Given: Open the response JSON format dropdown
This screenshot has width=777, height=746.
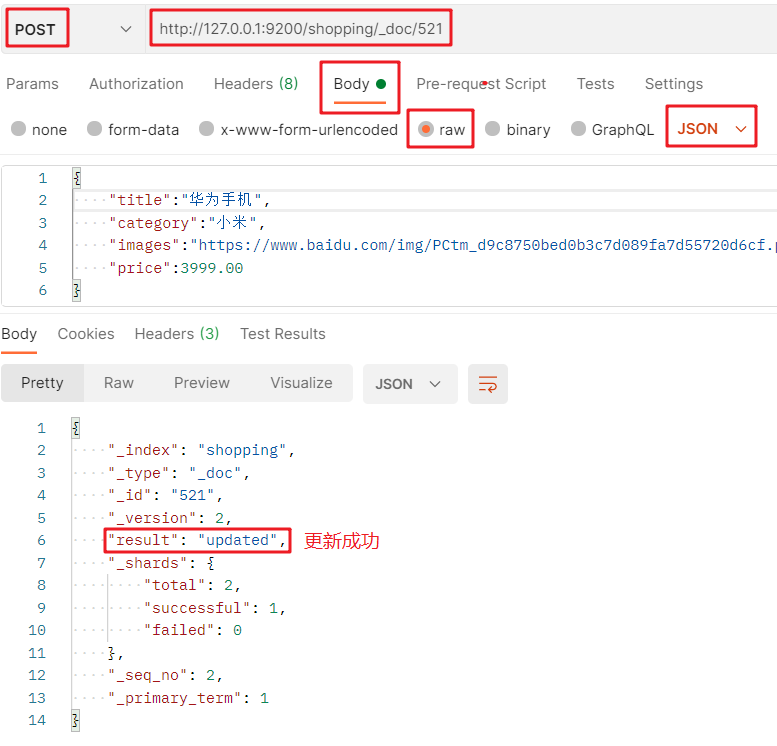Looking at the screenshot, I should (410, 384).
